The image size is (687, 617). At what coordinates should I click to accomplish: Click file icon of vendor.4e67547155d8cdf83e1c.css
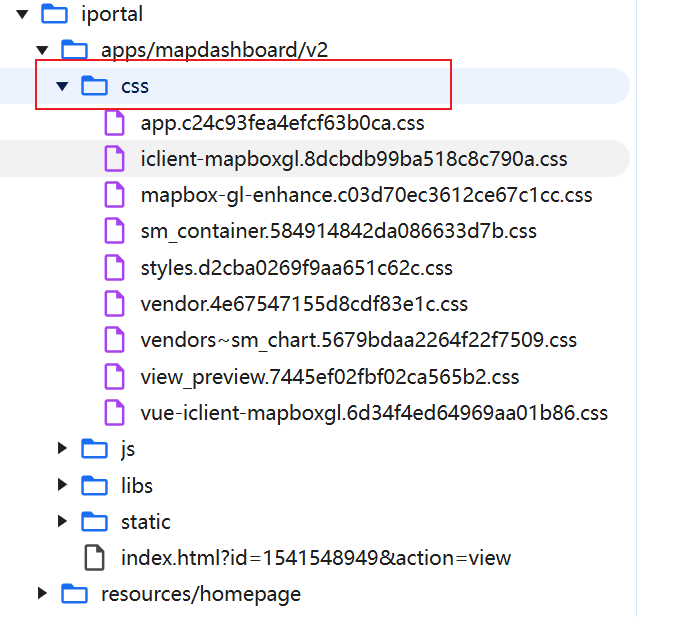(114, 303)
